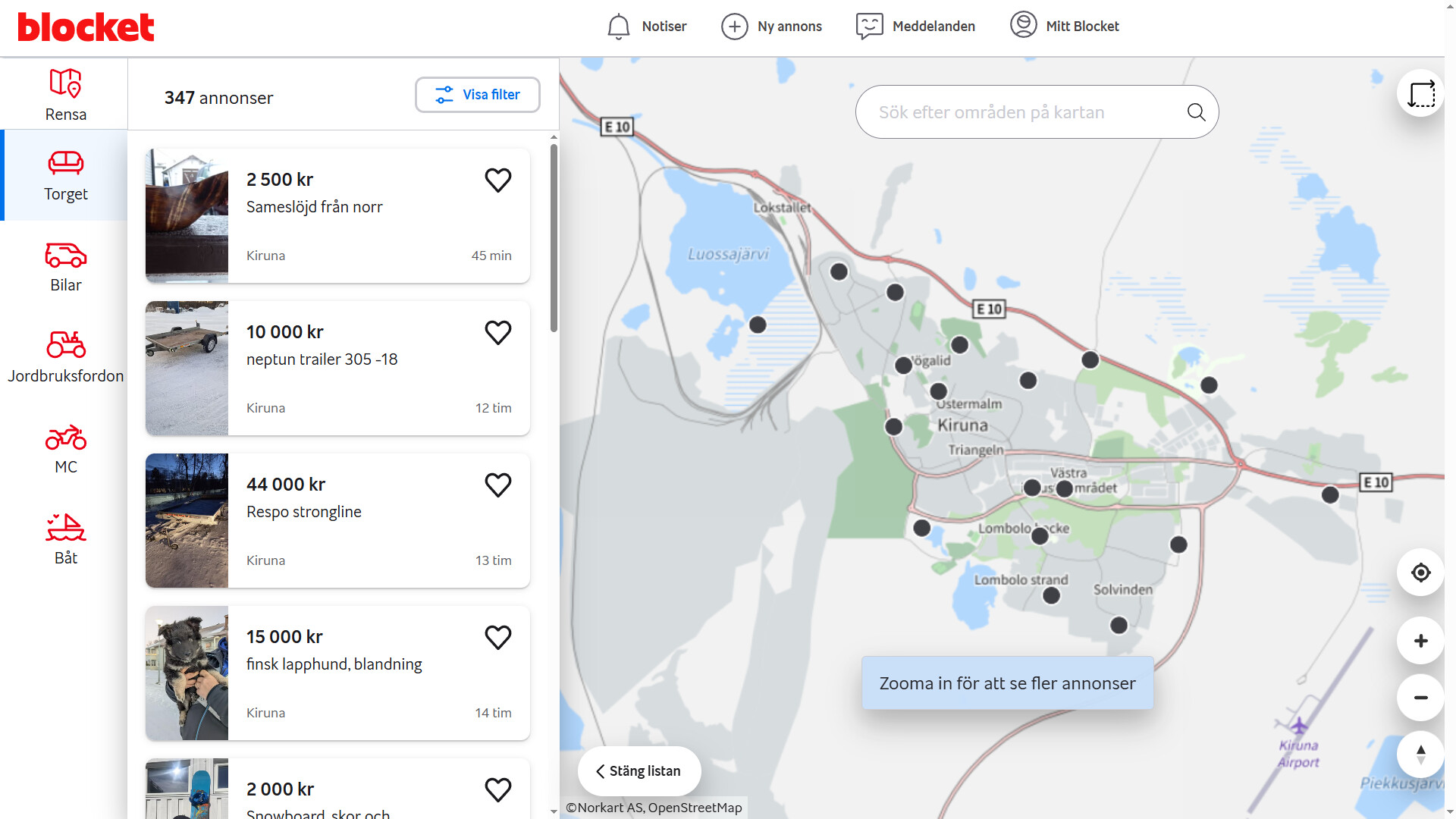Reset map orientation with compass button

click(x=1420, y=755)
